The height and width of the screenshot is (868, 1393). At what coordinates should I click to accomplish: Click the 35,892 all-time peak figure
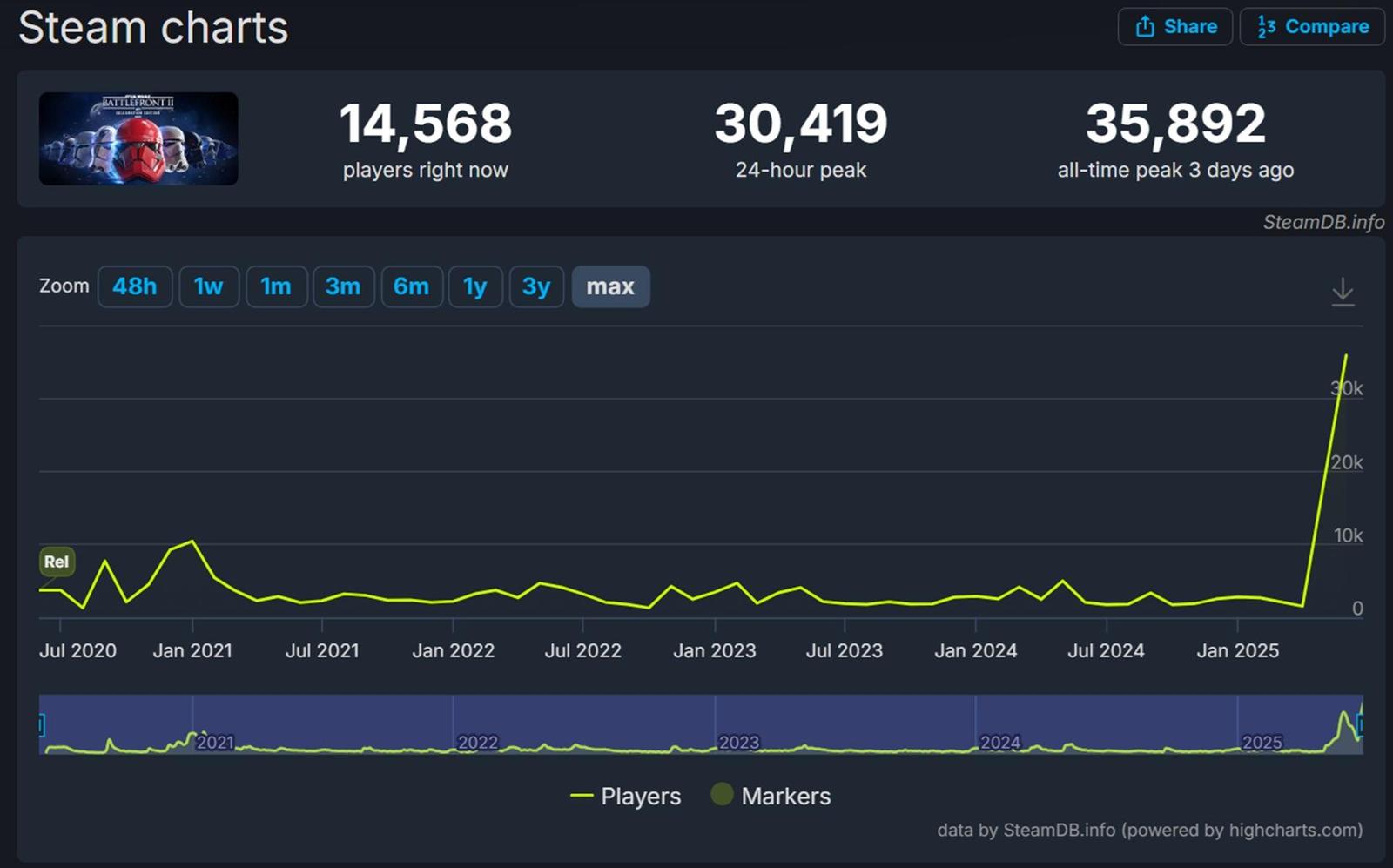[x=1175, y=123]
